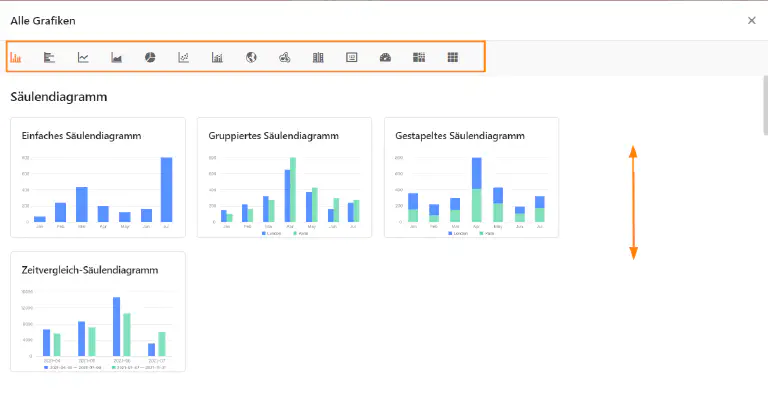Screen dimensions: 768x406
Task: Select the column chart icon highlighted in orange
Action: (x=16, y=57)
